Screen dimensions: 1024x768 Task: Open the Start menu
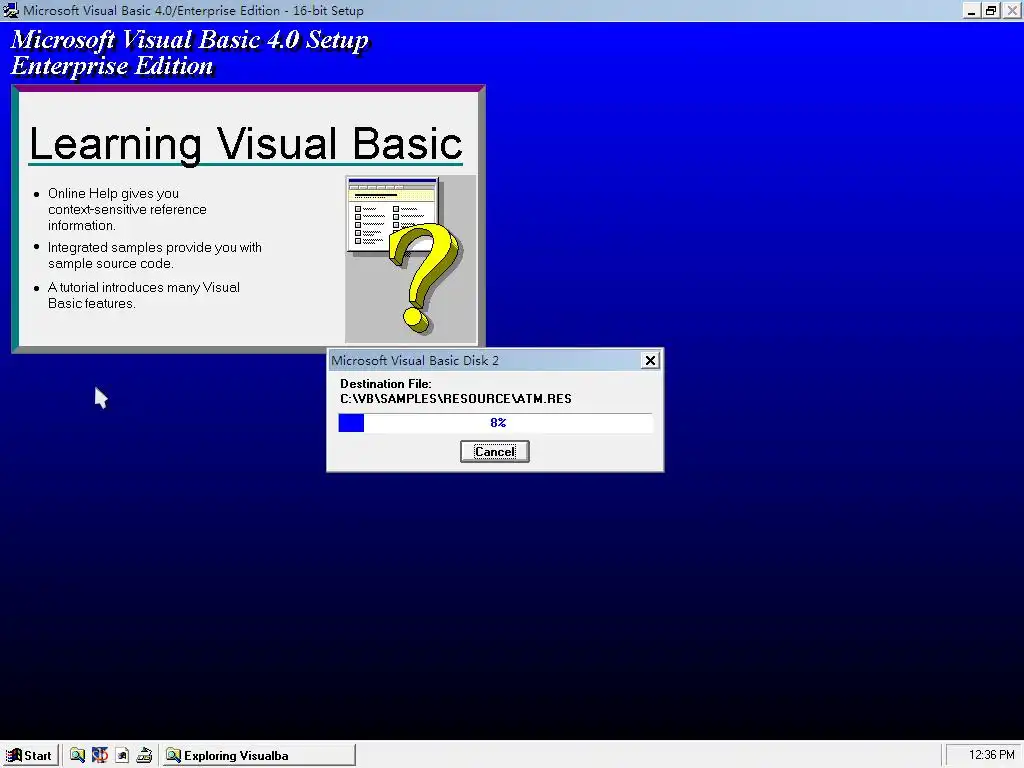29,755
